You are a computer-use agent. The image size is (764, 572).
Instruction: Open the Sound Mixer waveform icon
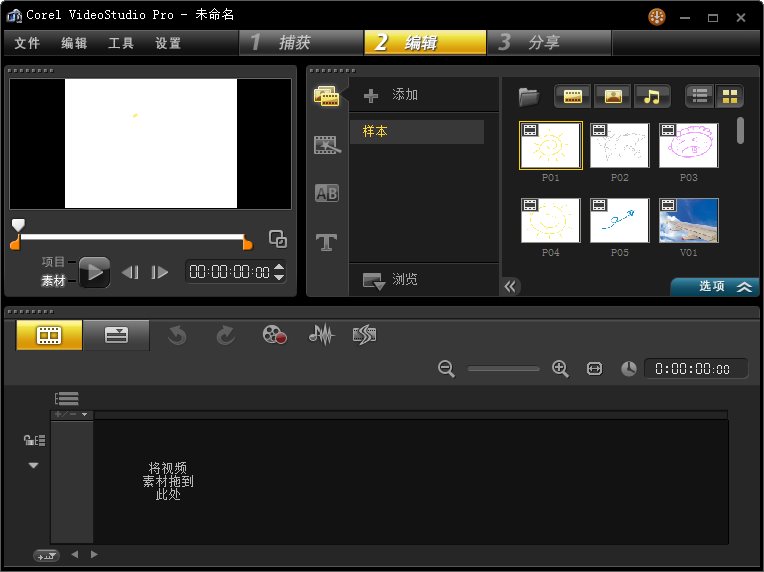[320, 336]
